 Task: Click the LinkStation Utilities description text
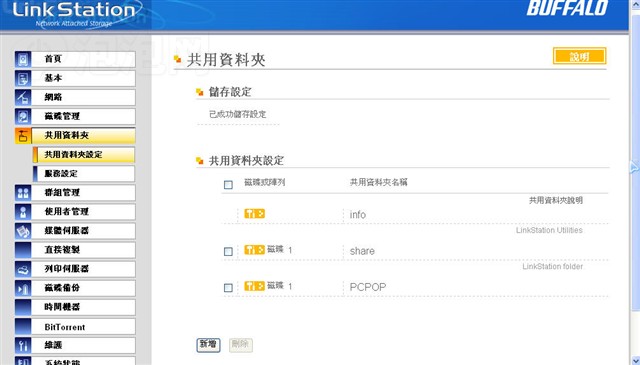pyautogui.click(x=549, y=230)
